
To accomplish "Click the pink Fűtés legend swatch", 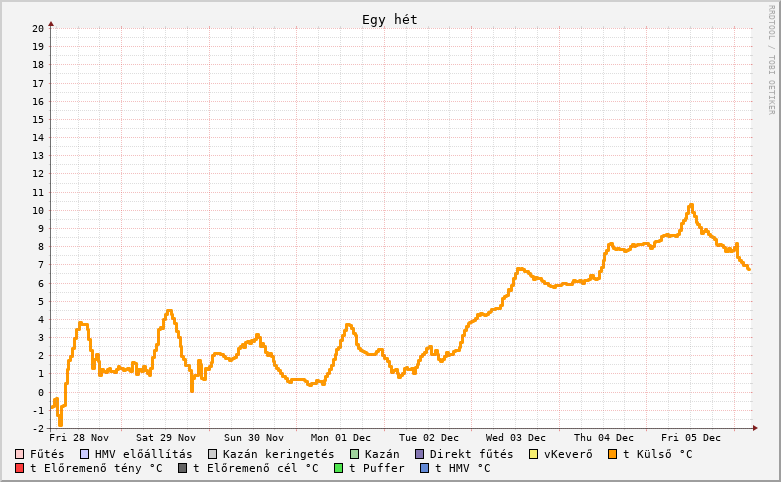I will (20, 454).
